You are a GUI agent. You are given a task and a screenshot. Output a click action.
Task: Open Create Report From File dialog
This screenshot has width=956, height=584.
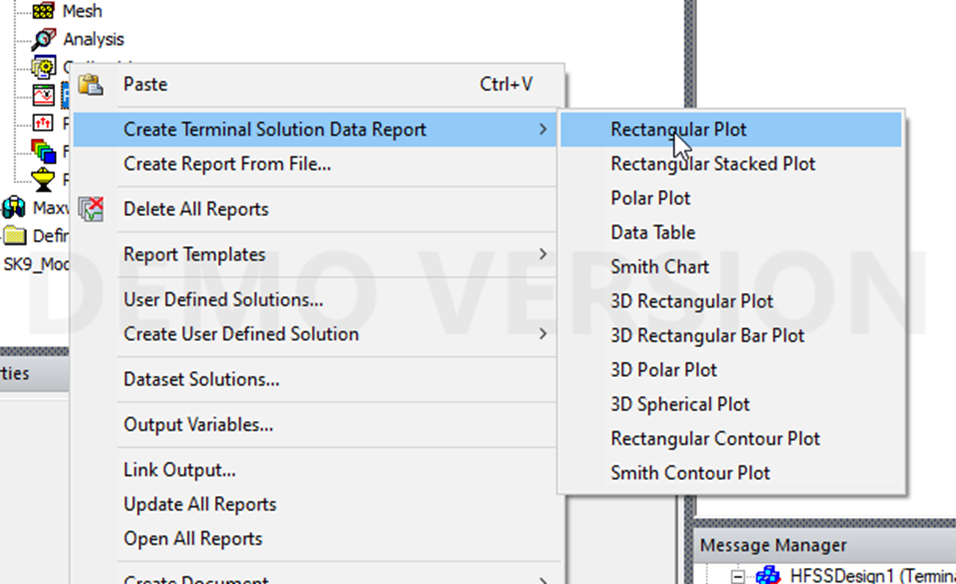[227, 164]
